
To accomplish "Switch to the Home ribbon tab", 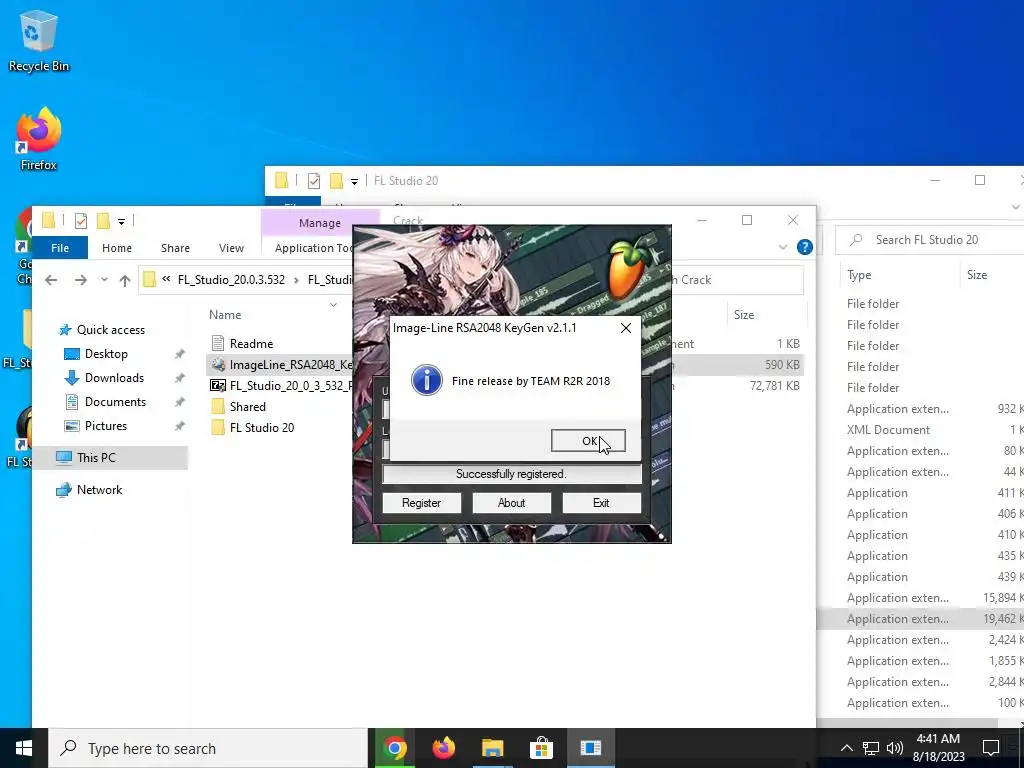I will point(117,248).
